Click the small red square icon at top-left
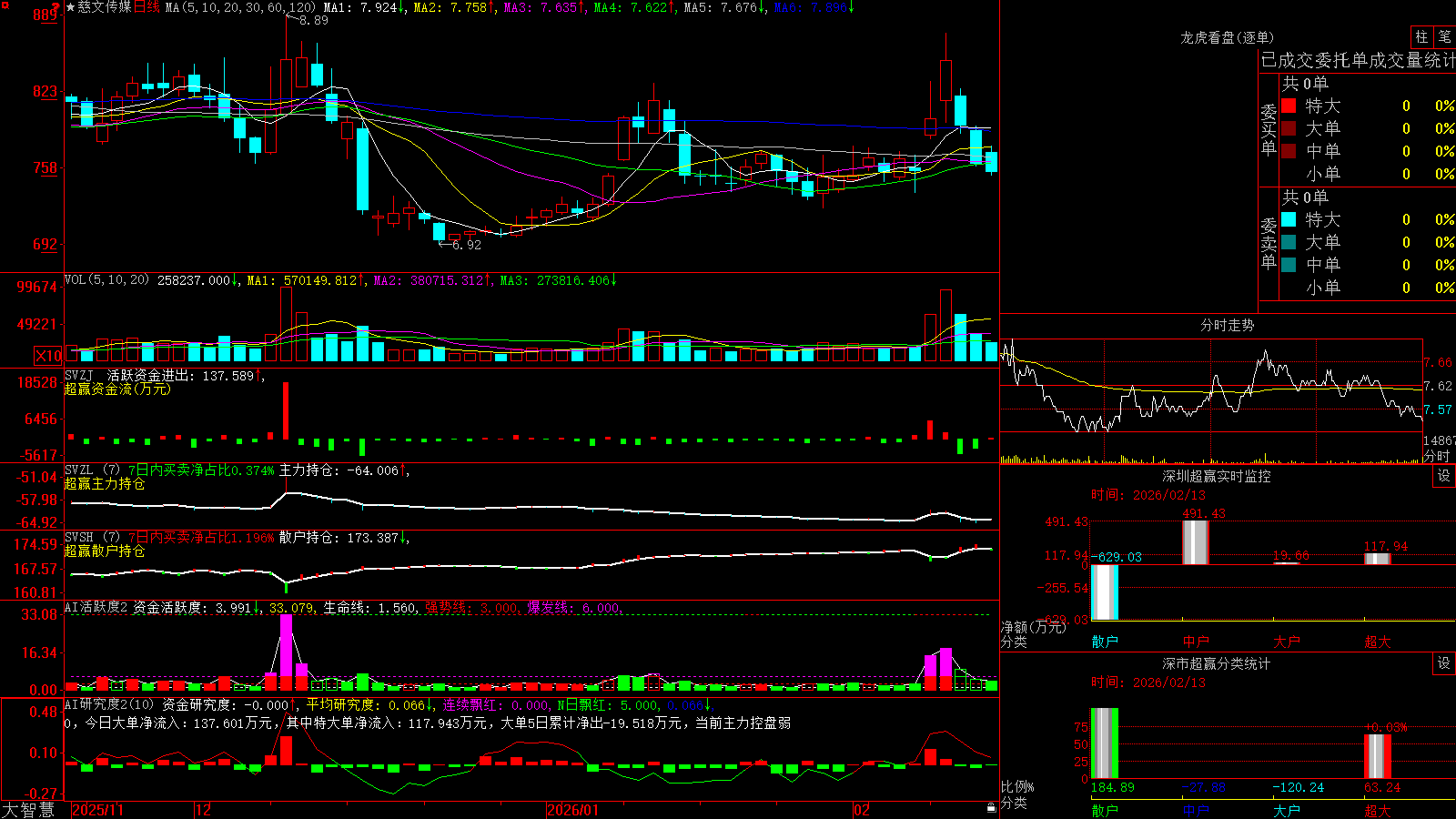 (5, 5)
